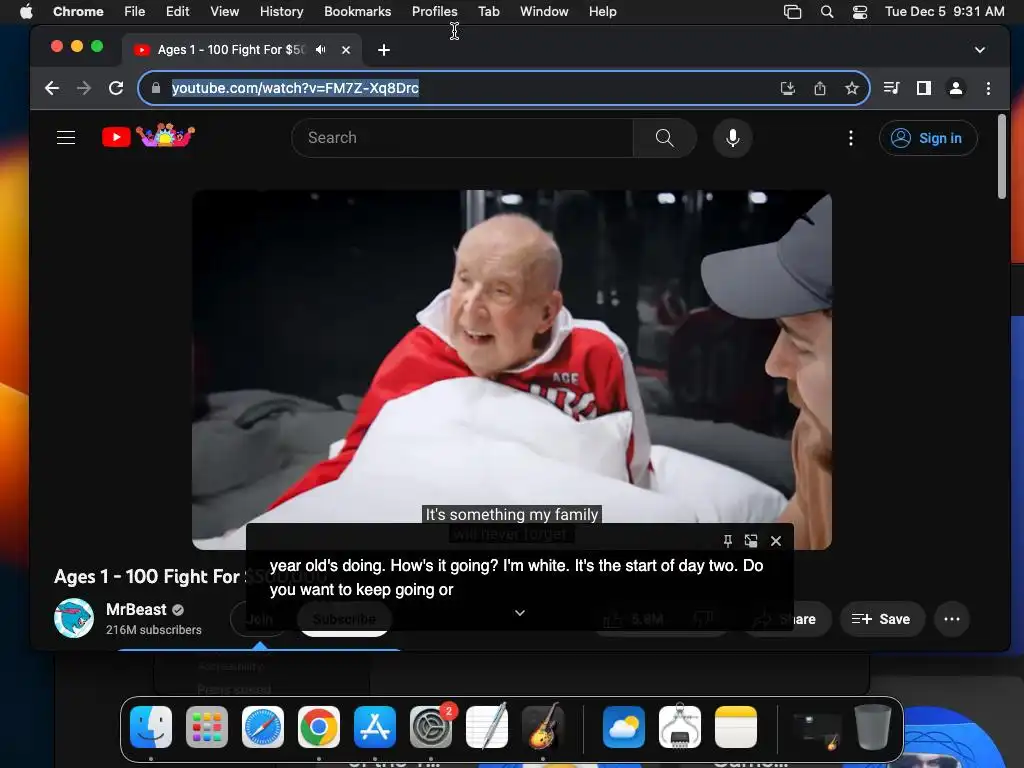The image size is (1024, 768).
Task: Open the History menu
Action: click(281, 11)
